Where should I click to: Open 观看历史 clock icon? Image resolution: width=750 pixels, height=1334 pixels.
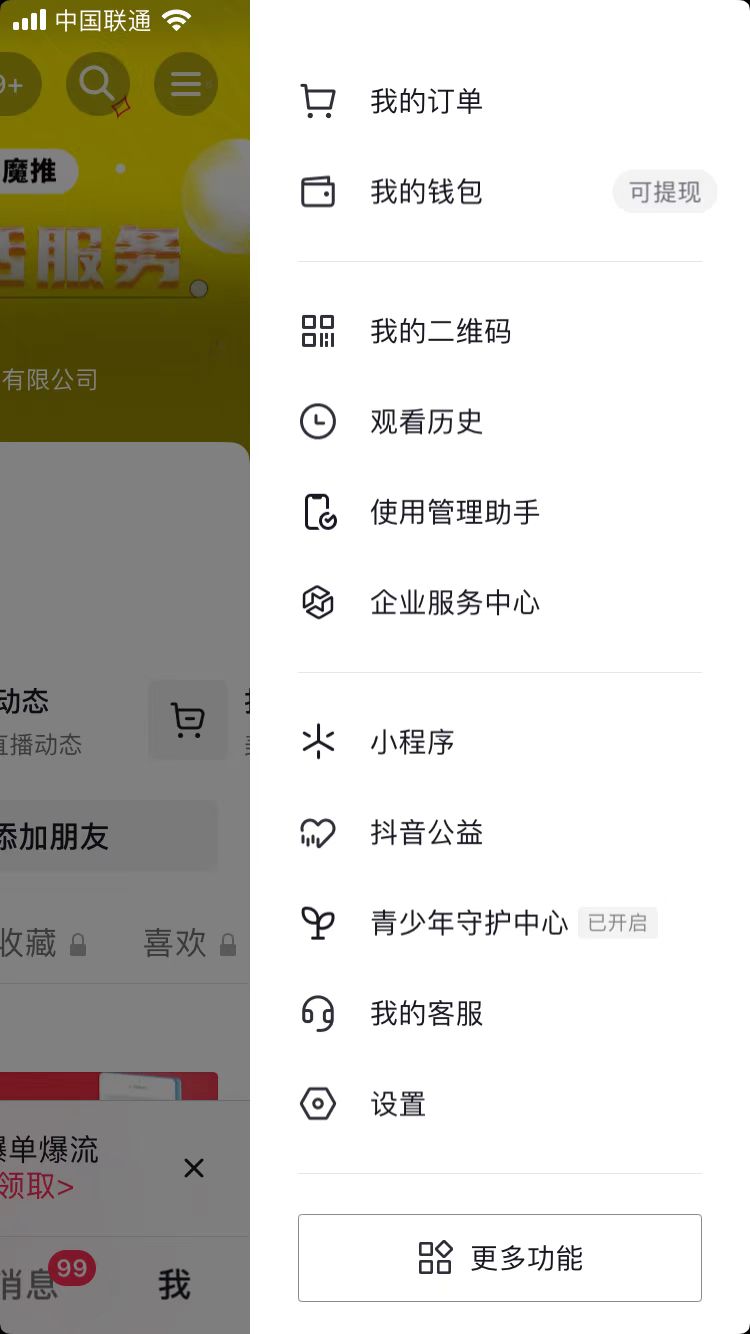[x=318, y=421]
